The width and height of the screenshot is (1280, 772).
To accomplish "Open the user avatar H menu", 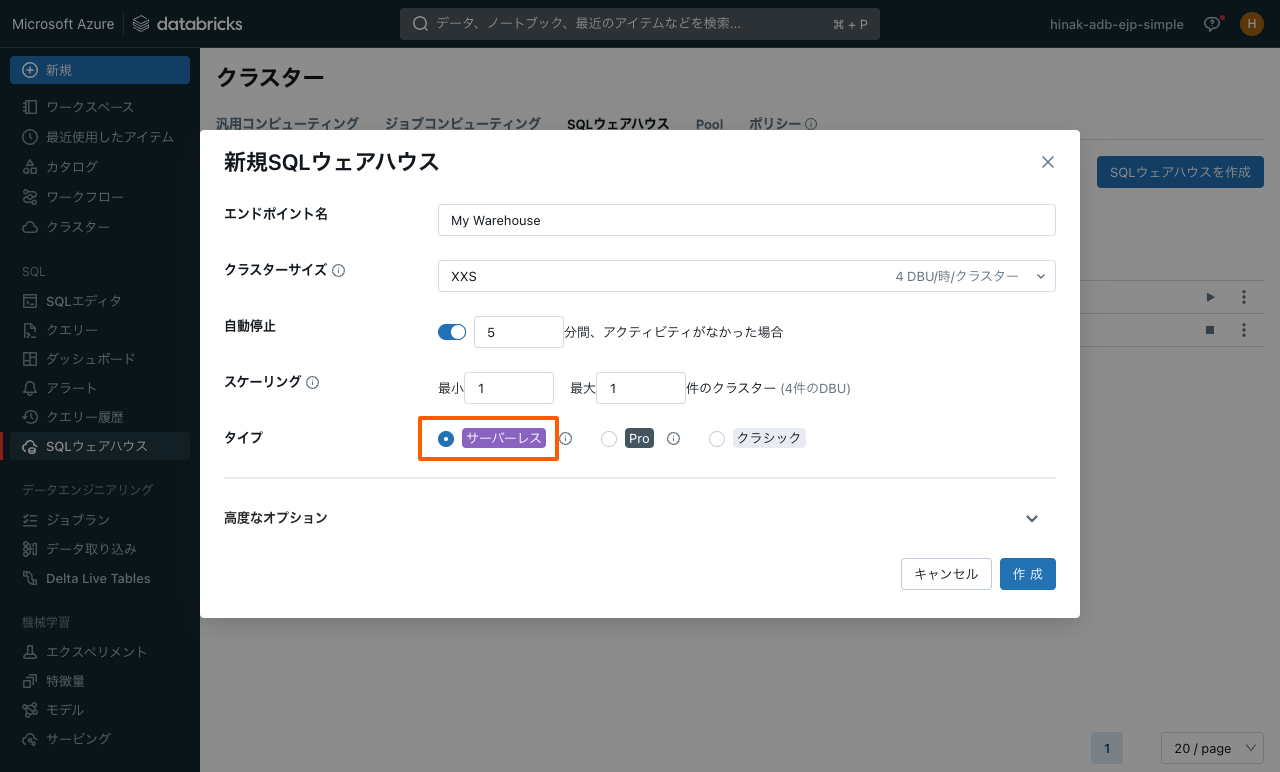I will pos(1252,24).
